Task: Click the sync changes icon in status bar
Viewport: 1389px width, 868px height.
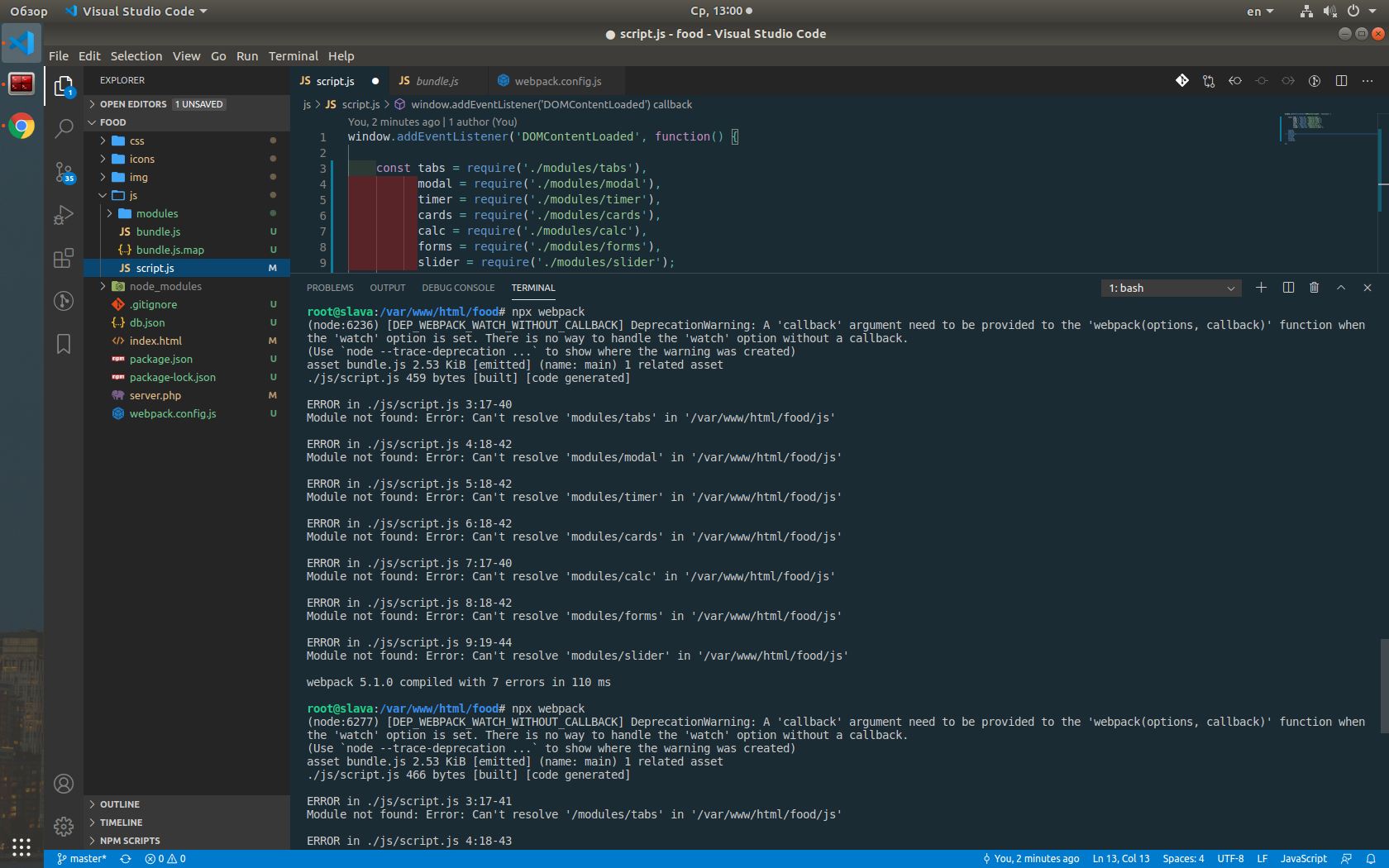Action: point(126,859)
